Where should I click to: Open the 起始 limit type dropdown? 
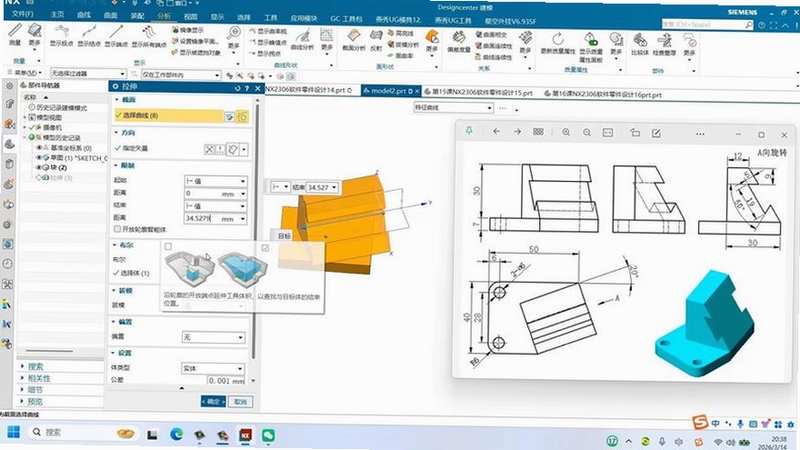[215, 181]
